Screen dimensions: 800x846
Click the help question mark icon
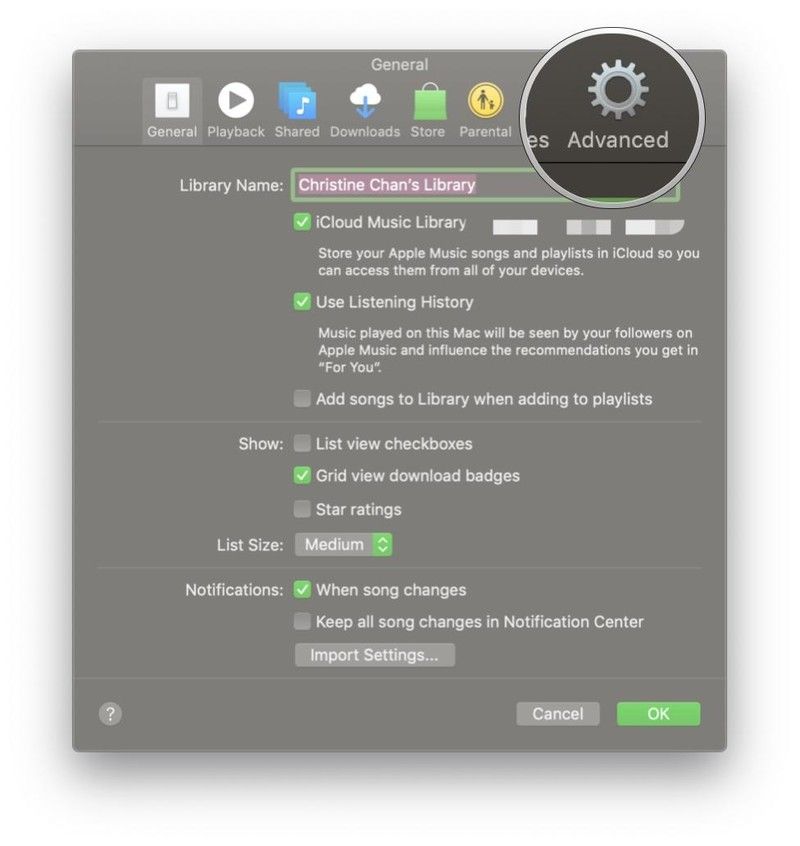tap(111, 714)
